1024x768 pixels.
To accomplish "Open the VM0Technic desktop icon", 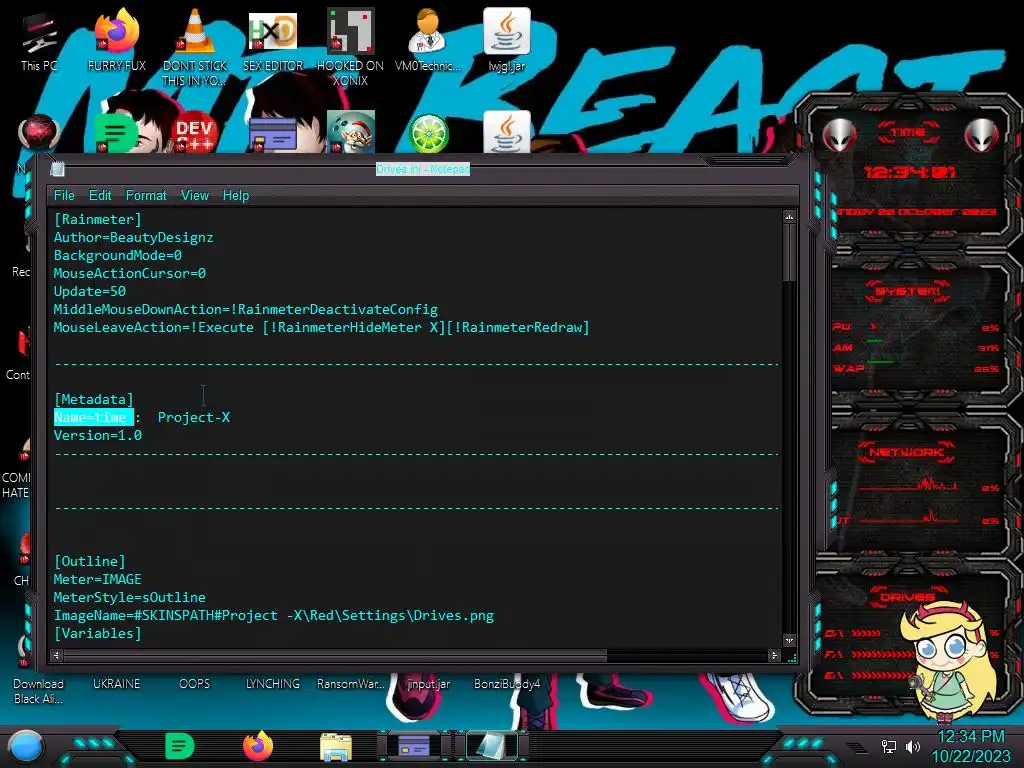I will pyautogui.click(x=428, y=40).
